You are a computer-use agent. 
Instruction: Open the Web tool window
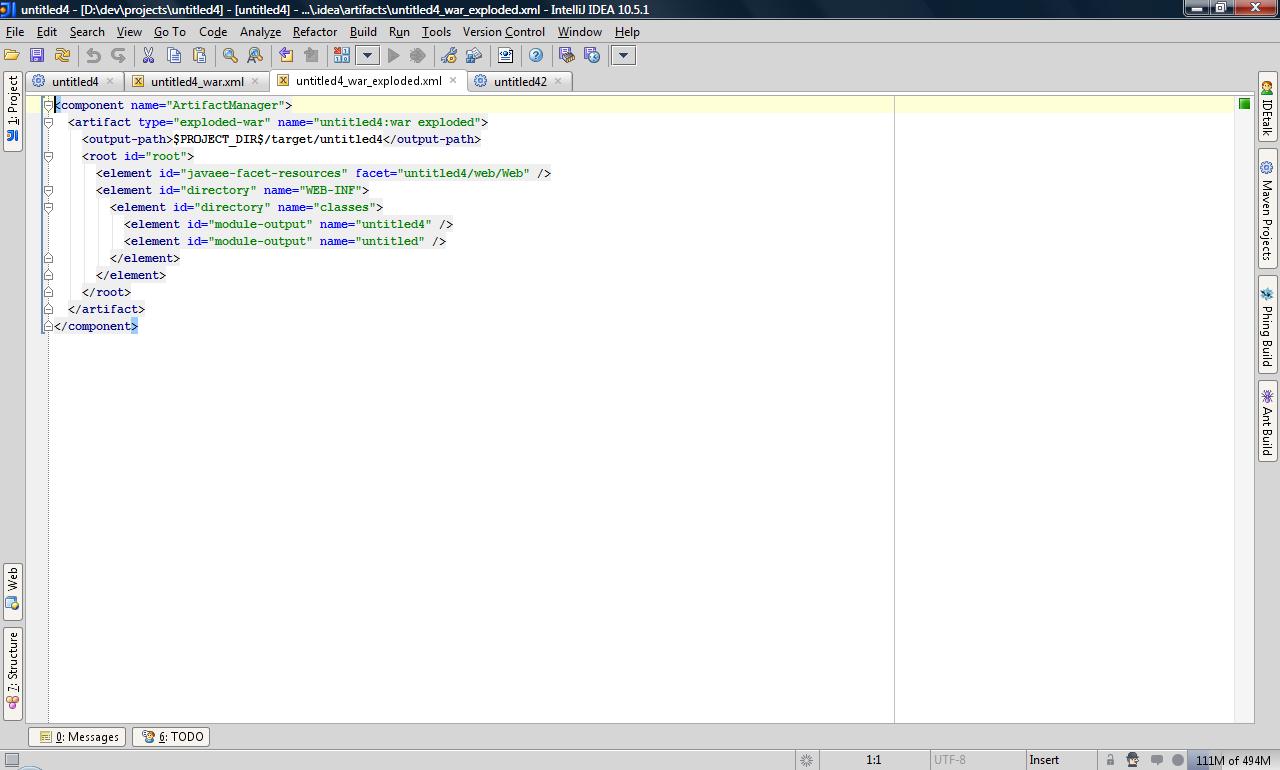pyautogui.click(x=13, y=590)
